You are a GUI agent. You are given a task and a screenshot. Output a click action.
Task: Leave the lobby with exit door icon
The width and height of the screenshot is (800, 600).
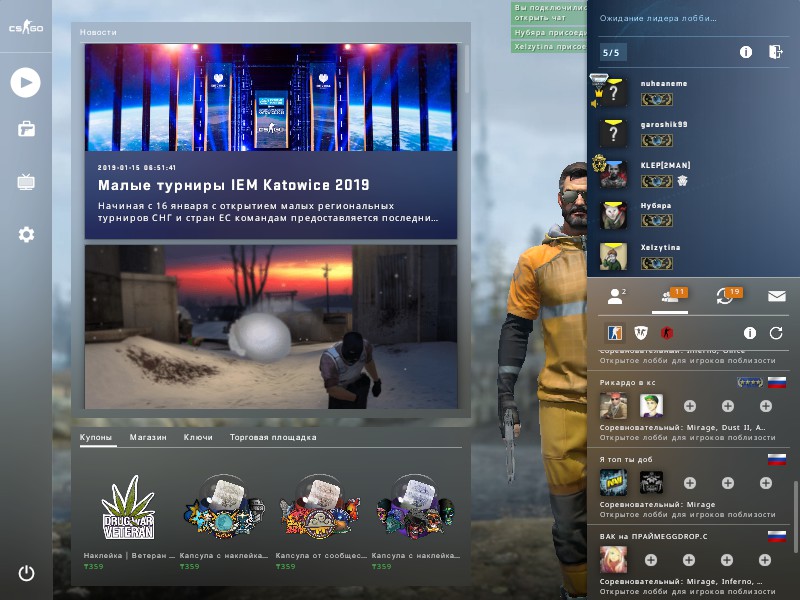776,52
